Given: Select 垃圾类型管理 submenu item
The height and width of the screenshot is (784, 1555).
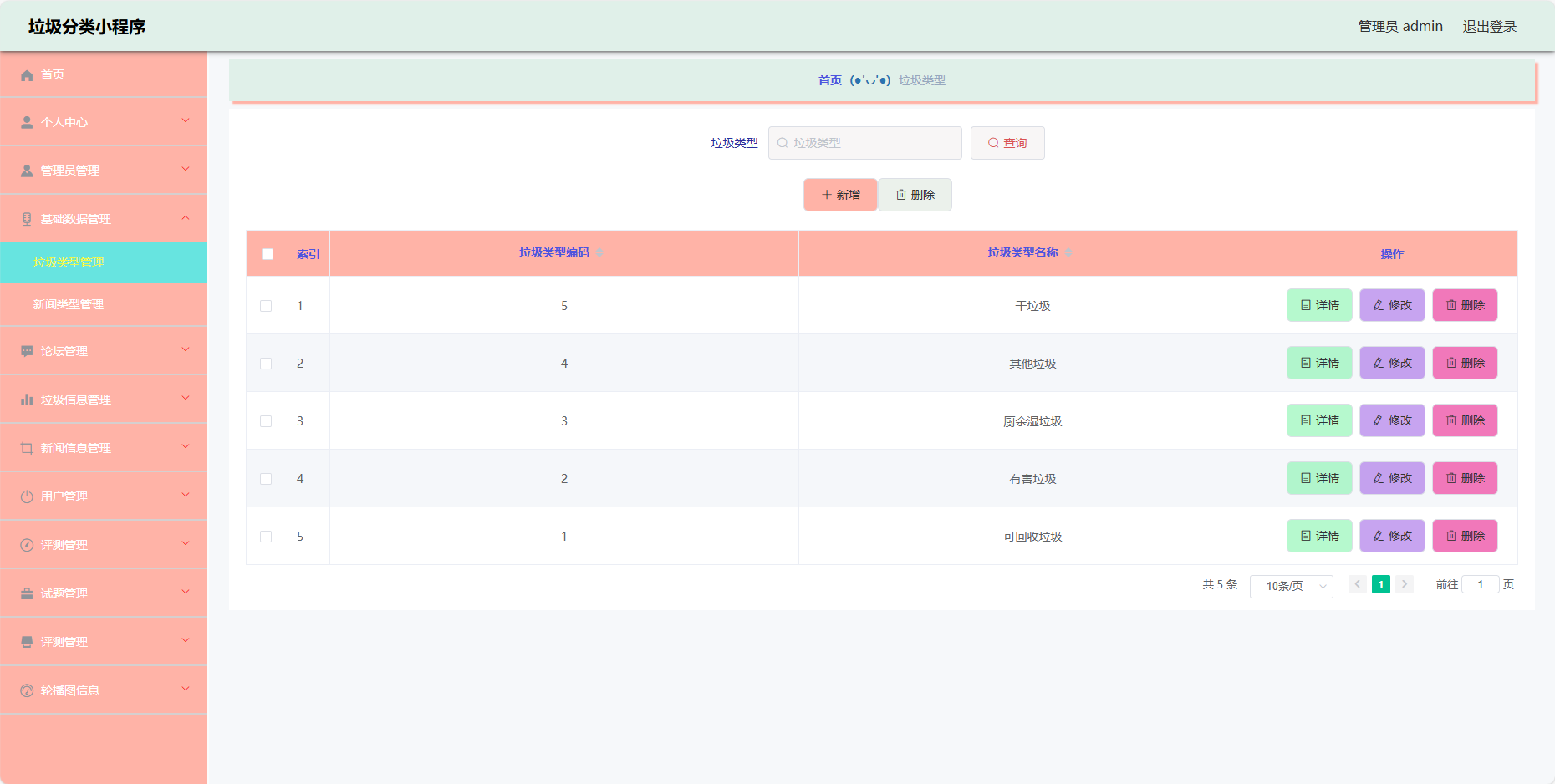Looking at the screenshot, I should [104, 262].
